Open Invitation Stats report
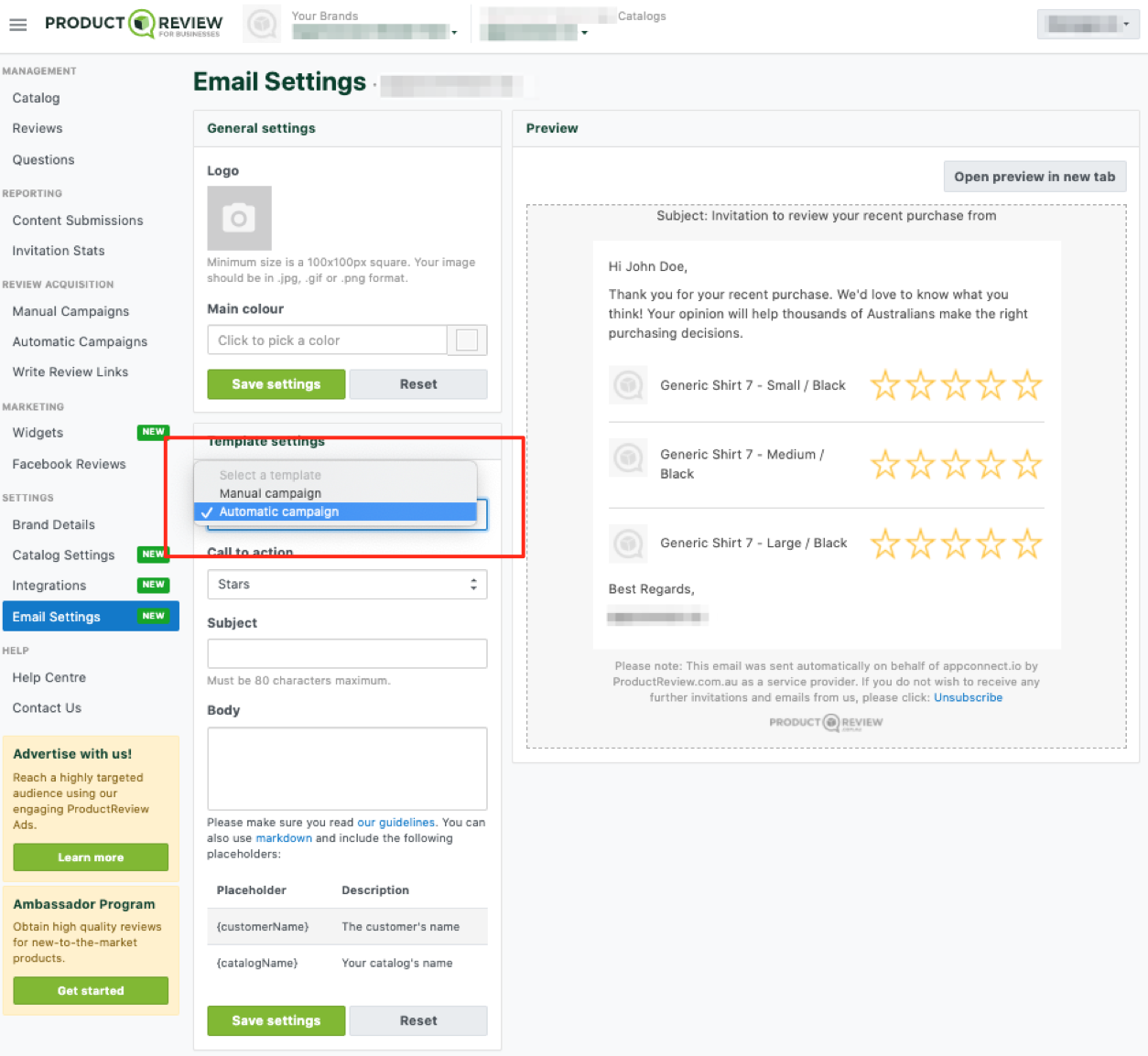The image size is (1148, 1056). [59, 251]
